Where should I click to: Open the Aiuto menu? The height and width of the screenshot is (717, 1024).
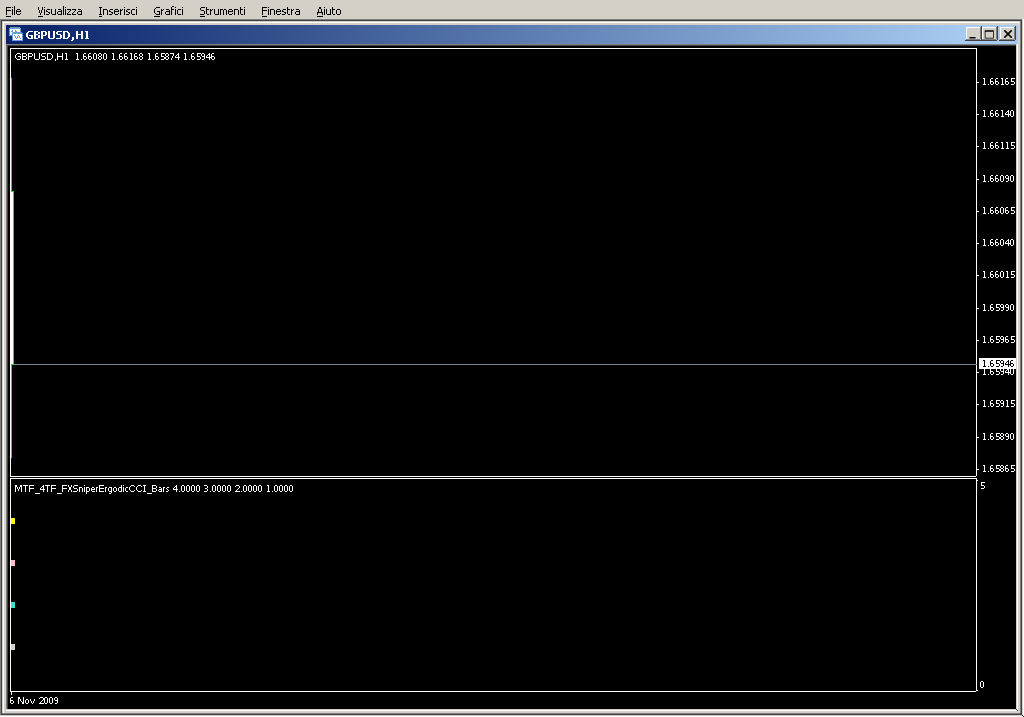pos(328,11)
